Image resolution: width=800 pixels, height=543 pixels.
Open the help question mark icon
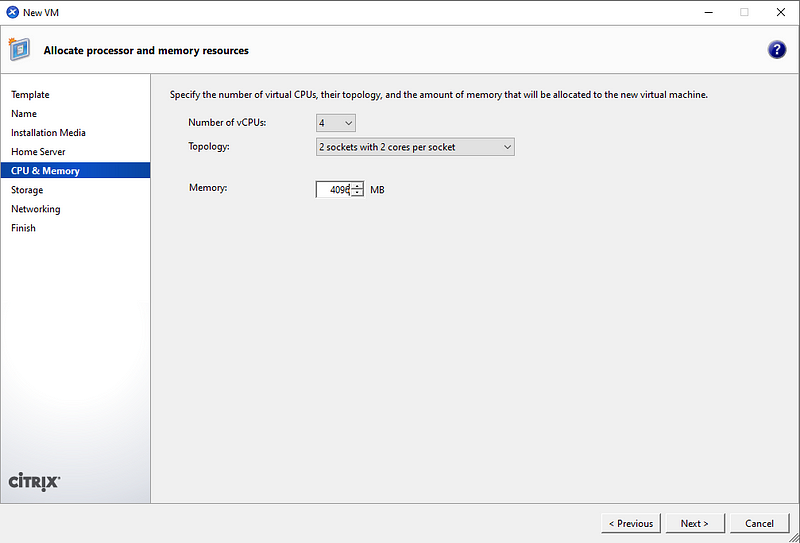click(777, 50)
